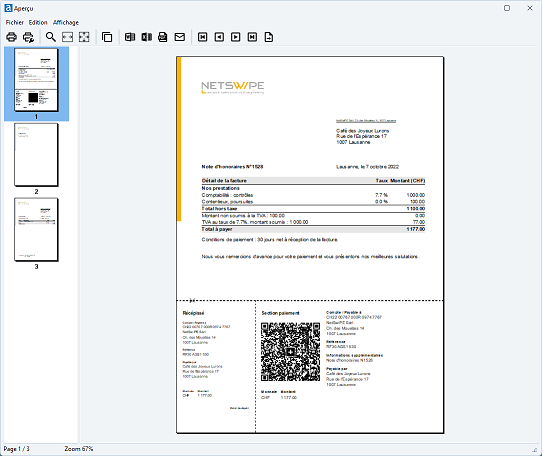Select the magnifying glass zoom tool
The height and width of the screenshot is (456, 542).
coord(51,37)
